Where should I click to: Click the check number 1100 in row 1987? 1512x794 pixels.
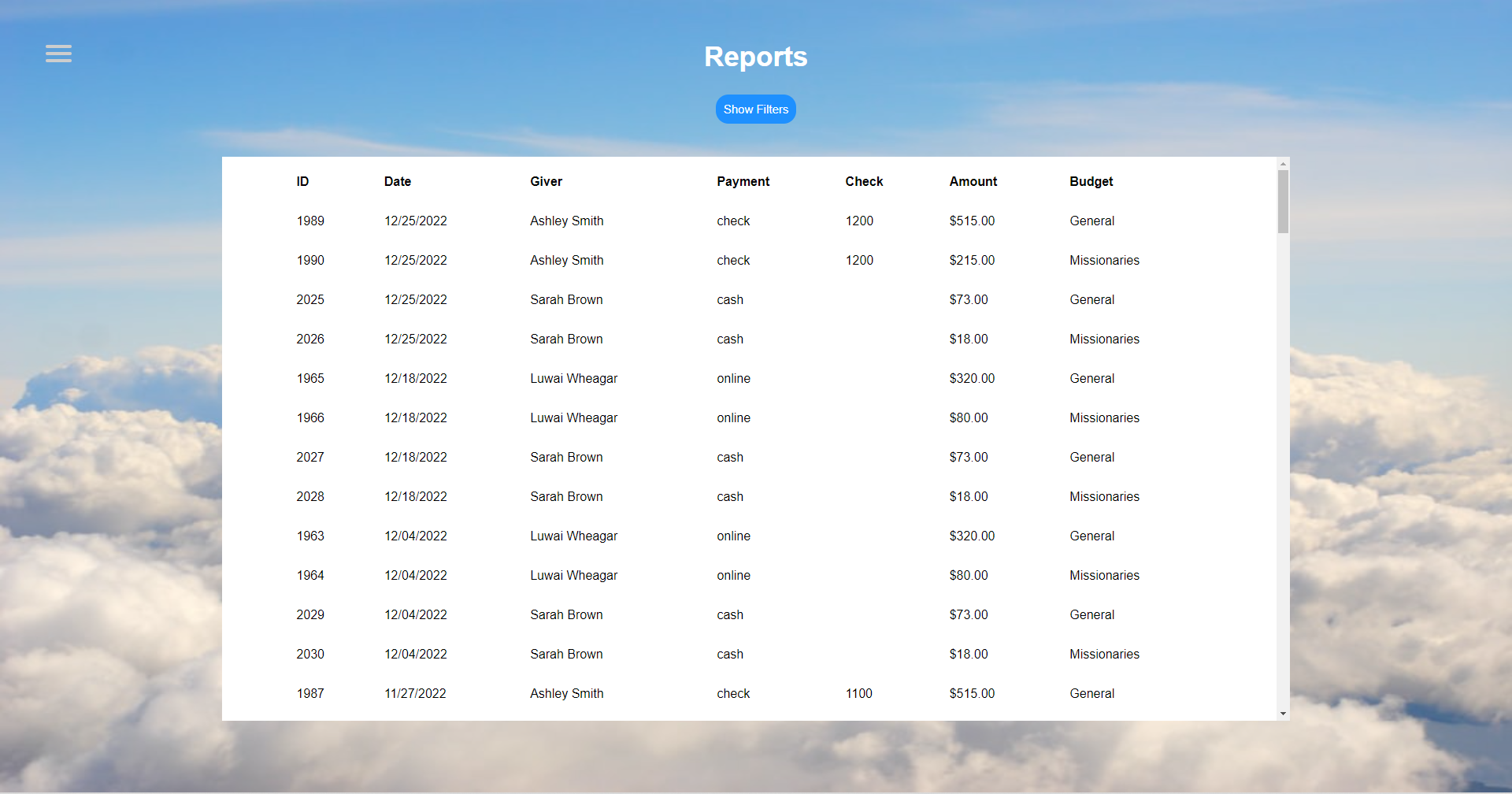point(858,693)
